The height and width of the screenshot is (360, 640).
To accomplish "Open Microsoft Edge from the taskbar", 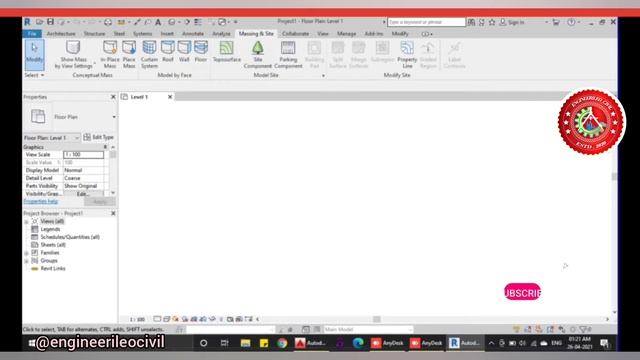I will 358,343.
